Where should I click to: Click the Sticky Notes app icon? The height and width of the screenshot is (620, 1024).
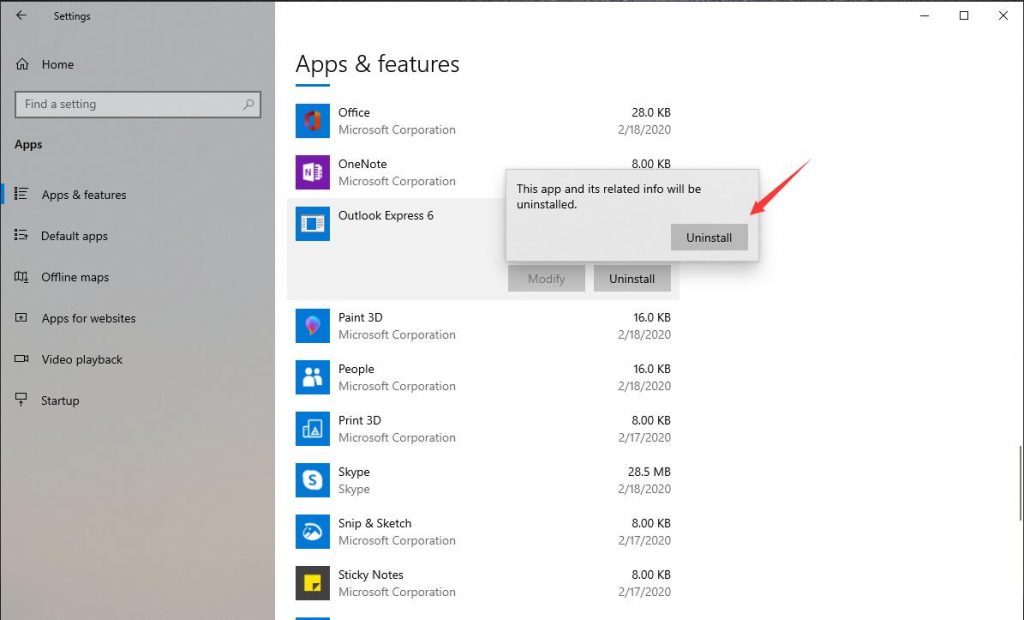point(312,583)
